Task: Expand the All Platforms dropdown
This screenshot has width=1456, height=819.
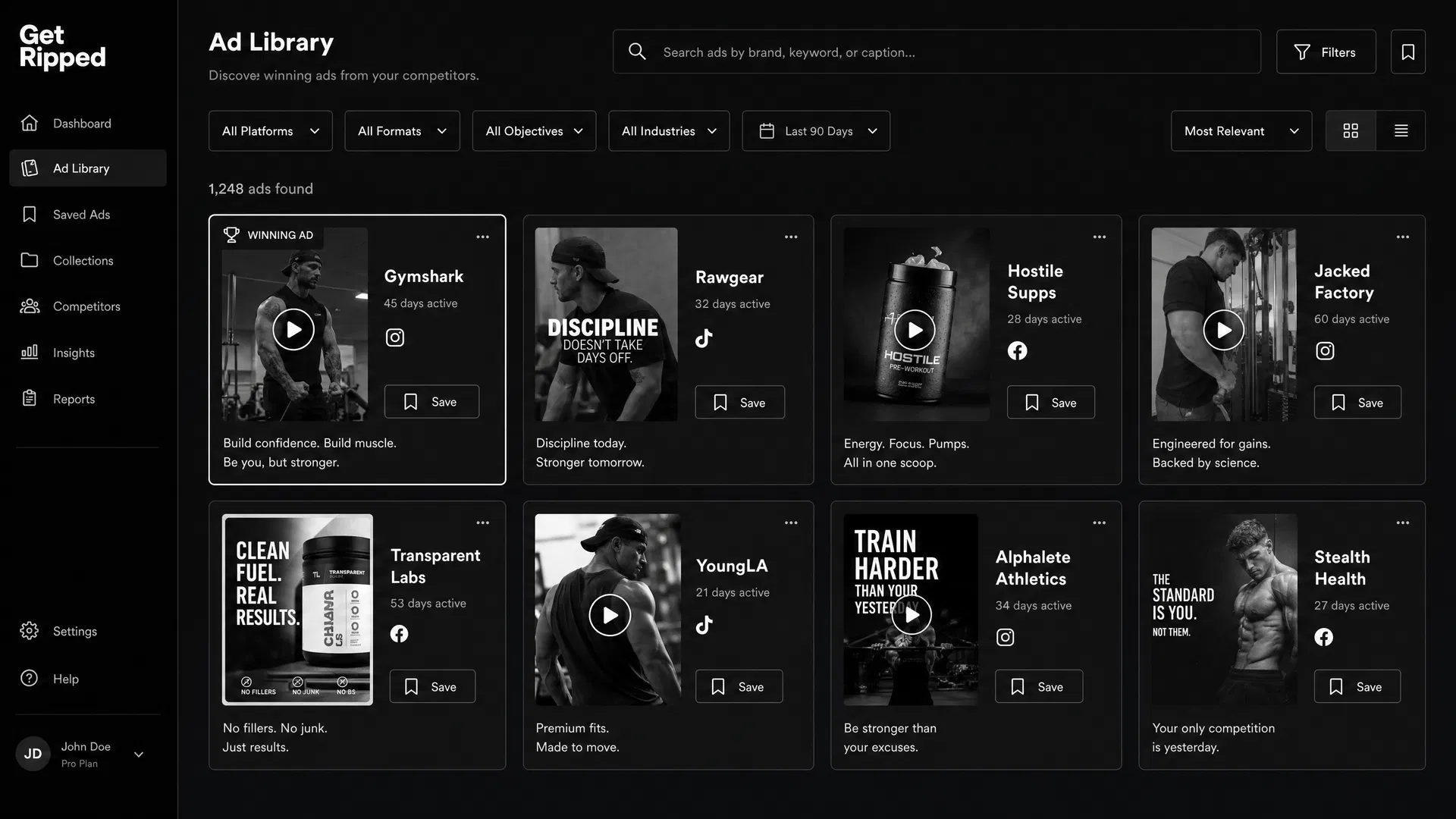Action: [270, 130]
